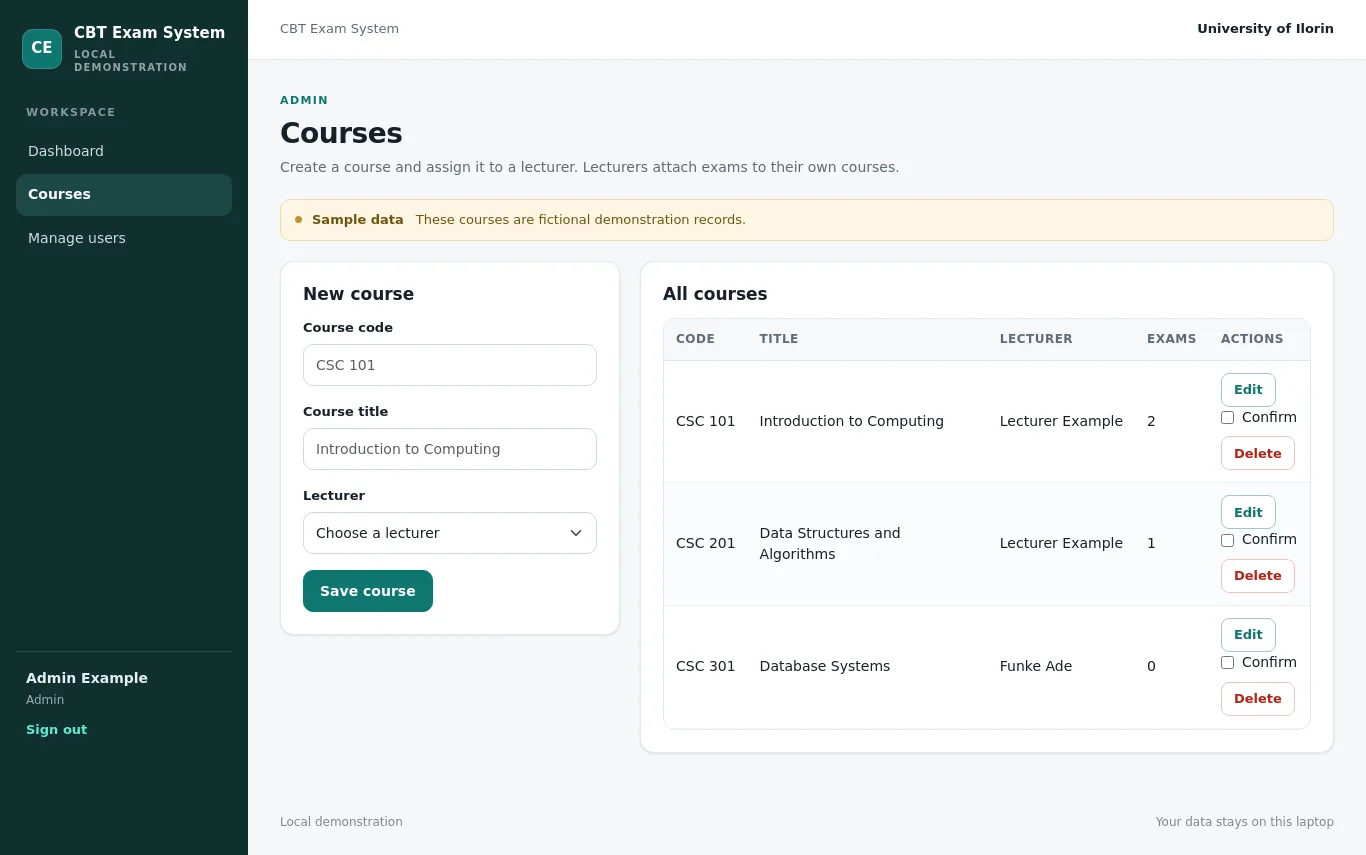The height and width of the screenshot is (855, 1366).
Task: Click the Save course button
Action: click(x=368, y=591)
